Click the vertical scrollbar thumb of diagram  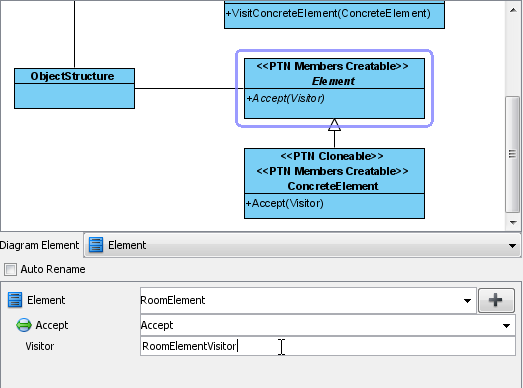coord(512,154)
